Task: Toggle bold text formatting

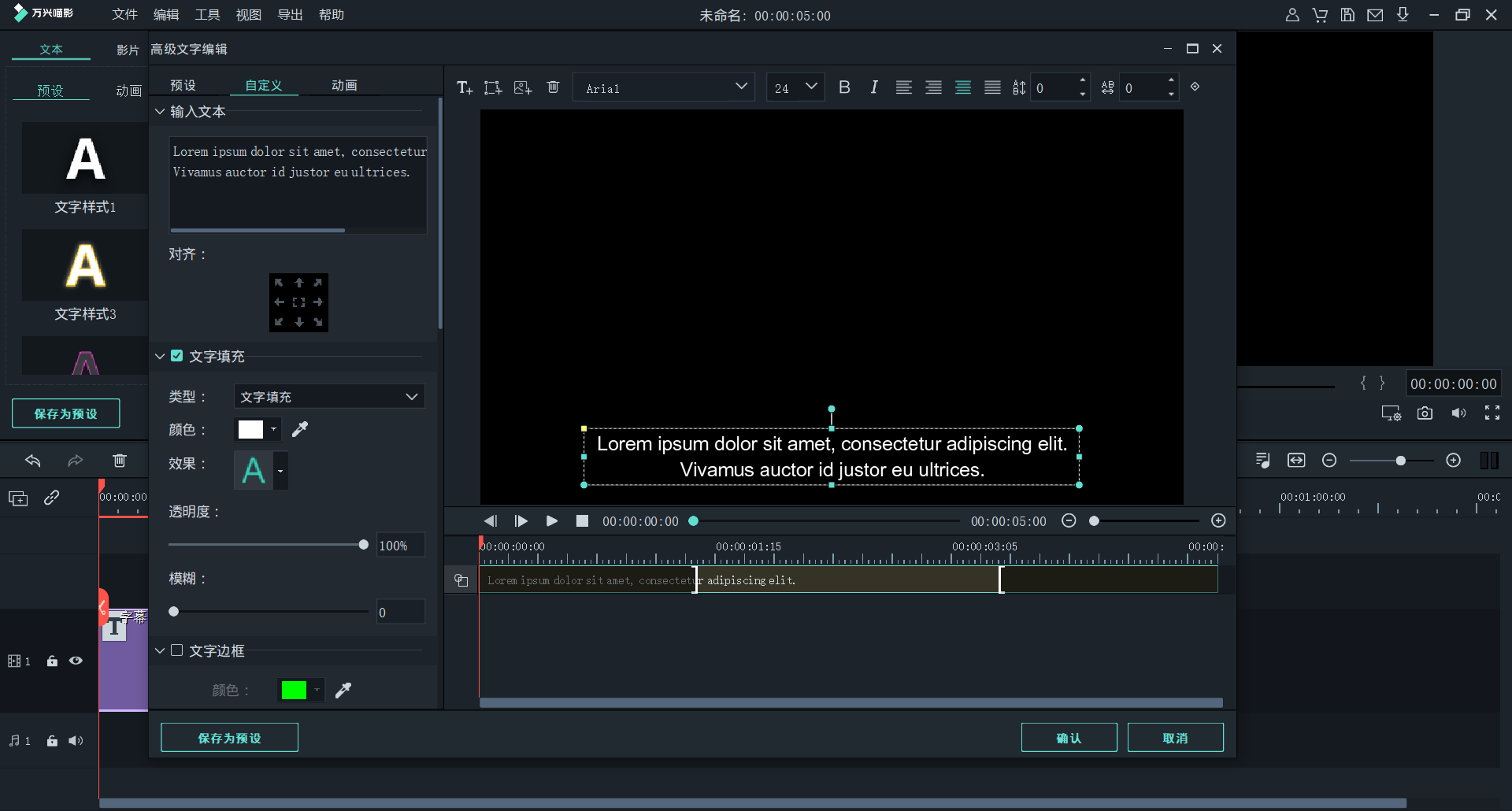Action: pos(844,87)
